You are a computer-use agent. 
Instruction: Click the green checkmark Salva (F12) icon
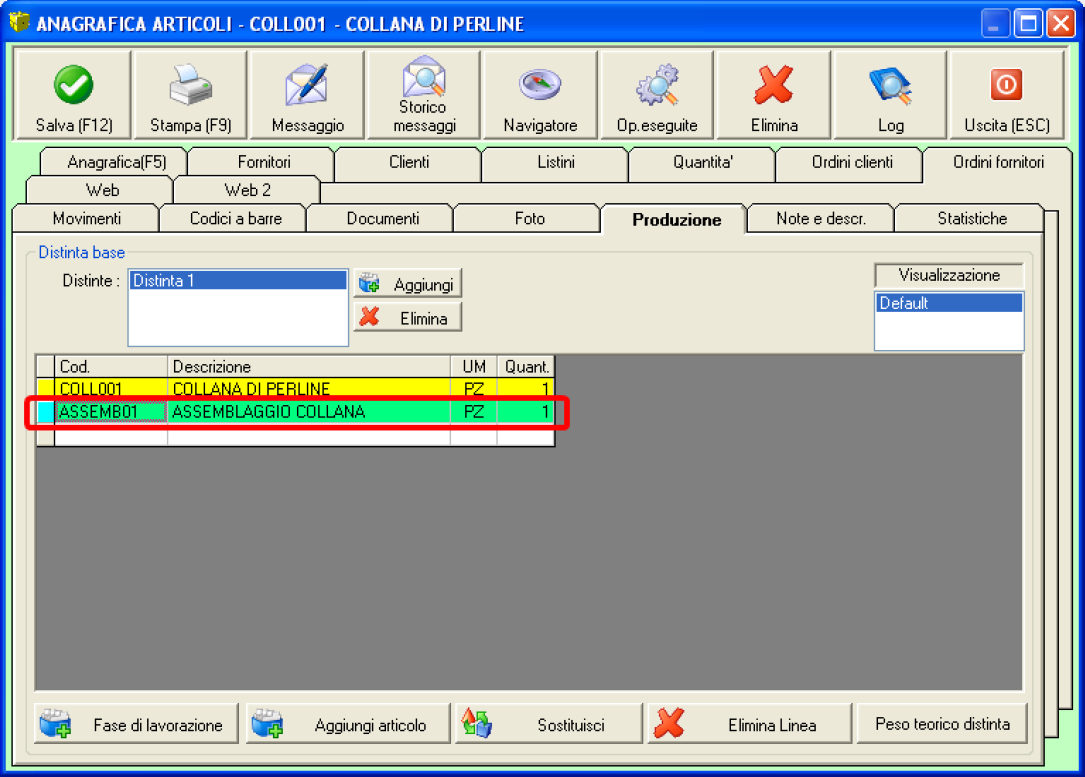coord(73,87)
